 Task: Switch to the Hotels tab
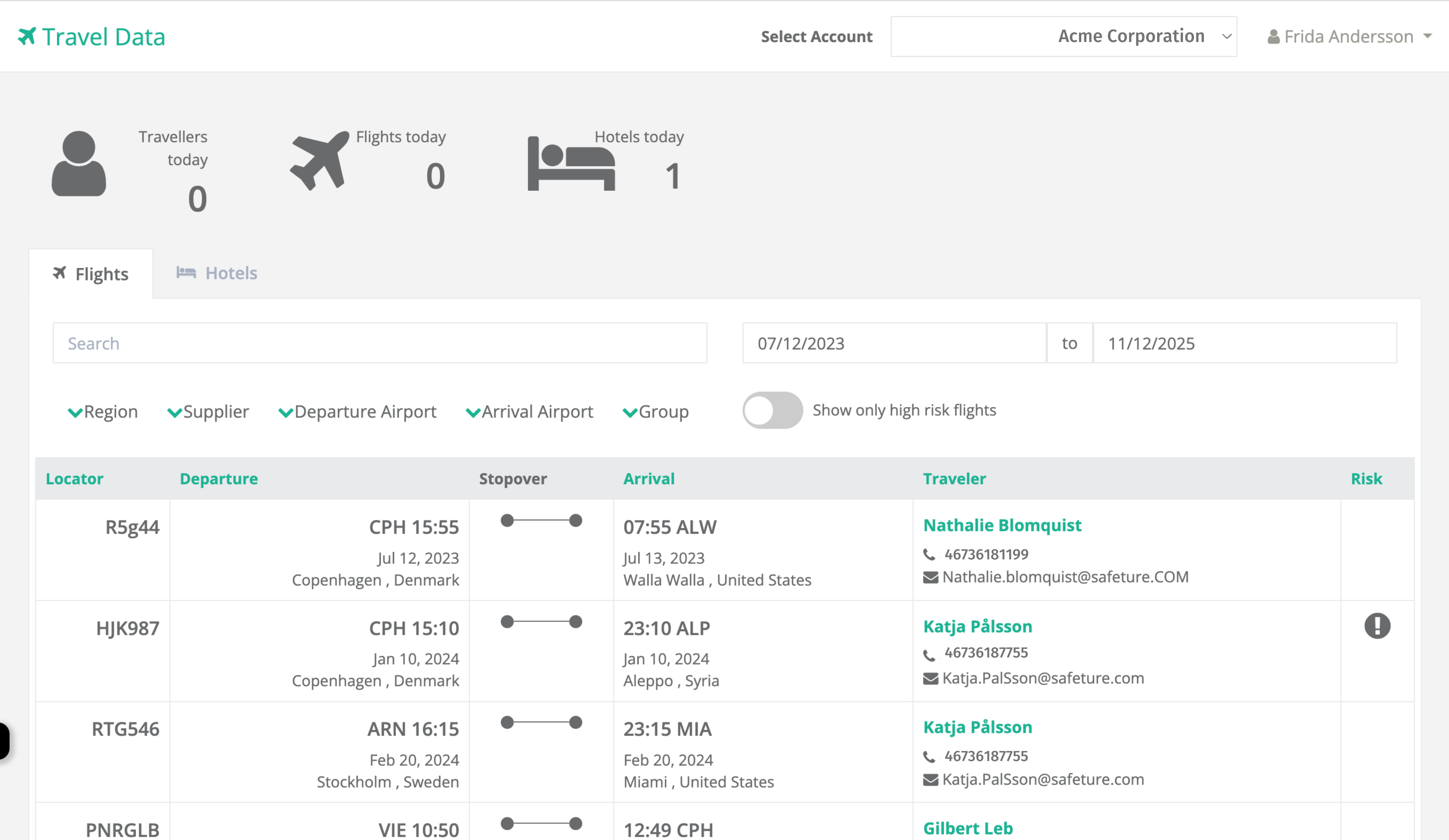pyautogui.click(x=216, y=273)
